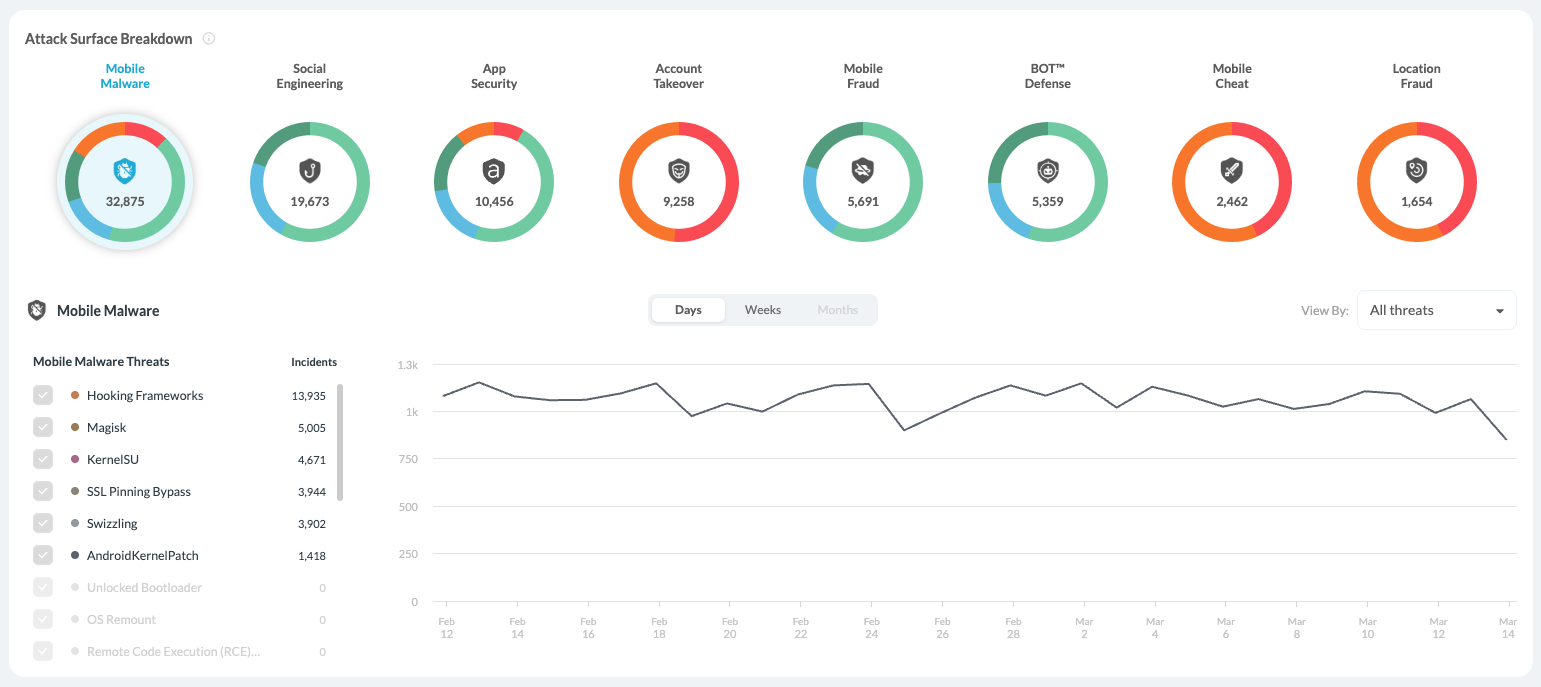This screenshot has width=1541, height=687.
Task: Click the threats list scrollbar
Action: click(x=340, y=442)
